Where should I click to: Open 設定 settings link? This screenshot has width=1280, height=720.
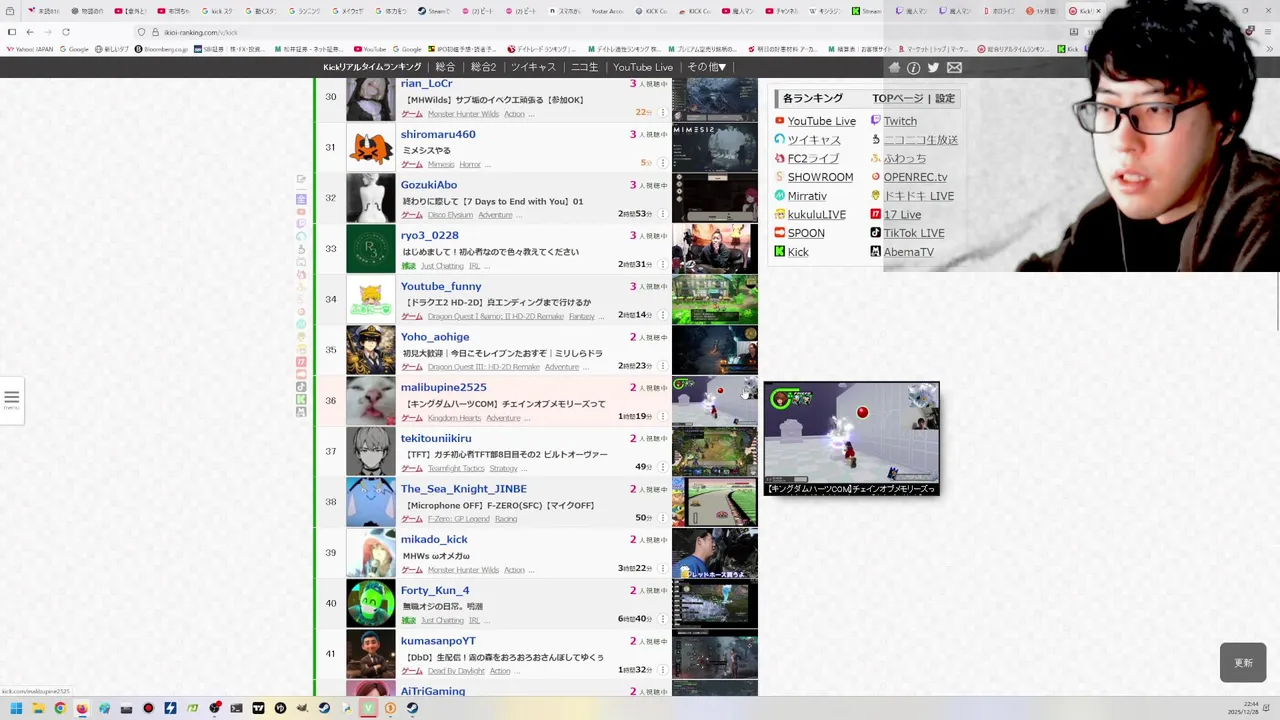(945, 98)
